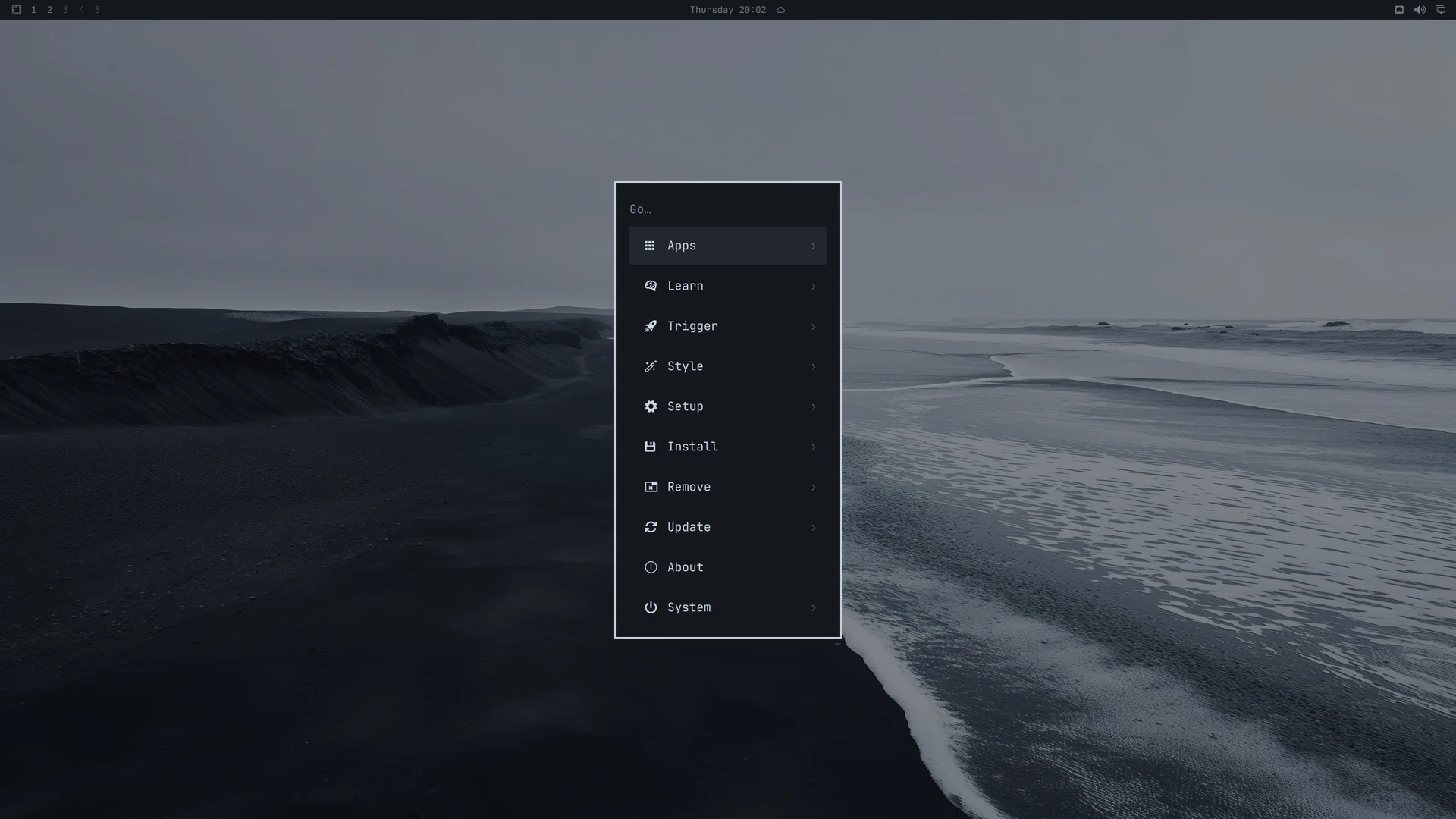Viewport: 1456px width, 819px height.
Task: Open the display icon in the tray
Action: coord(1440,10)
